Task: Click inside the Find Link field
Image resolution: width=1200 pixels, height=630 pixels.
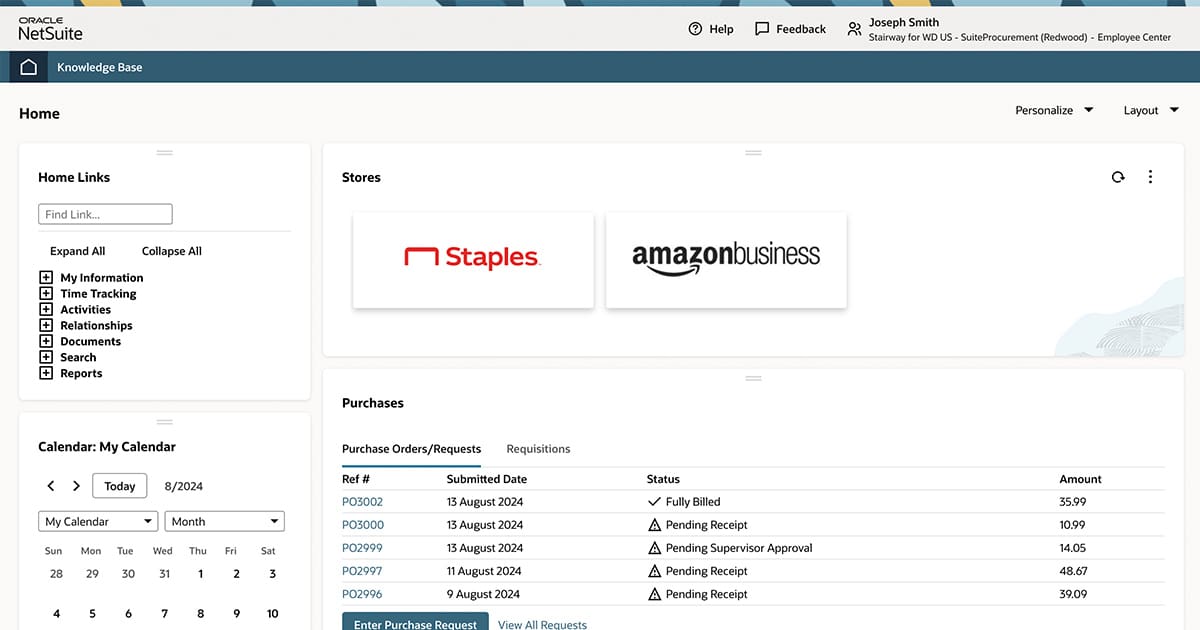Action: coord(105,213)
